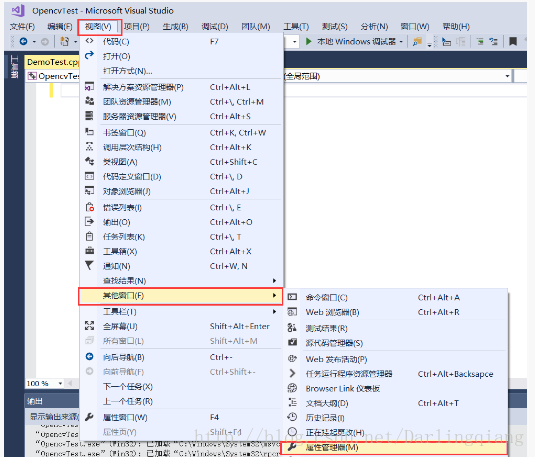The height and width of the screenshot is (457, 535).
Task: Open 代码定义窗口(D) code definition icon entry
Action: (x=181, y=177)
